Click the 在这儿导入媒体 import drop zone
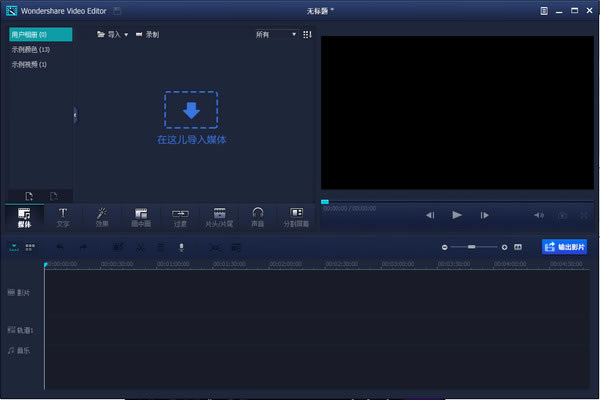The image size is (600, 400). 191,118
